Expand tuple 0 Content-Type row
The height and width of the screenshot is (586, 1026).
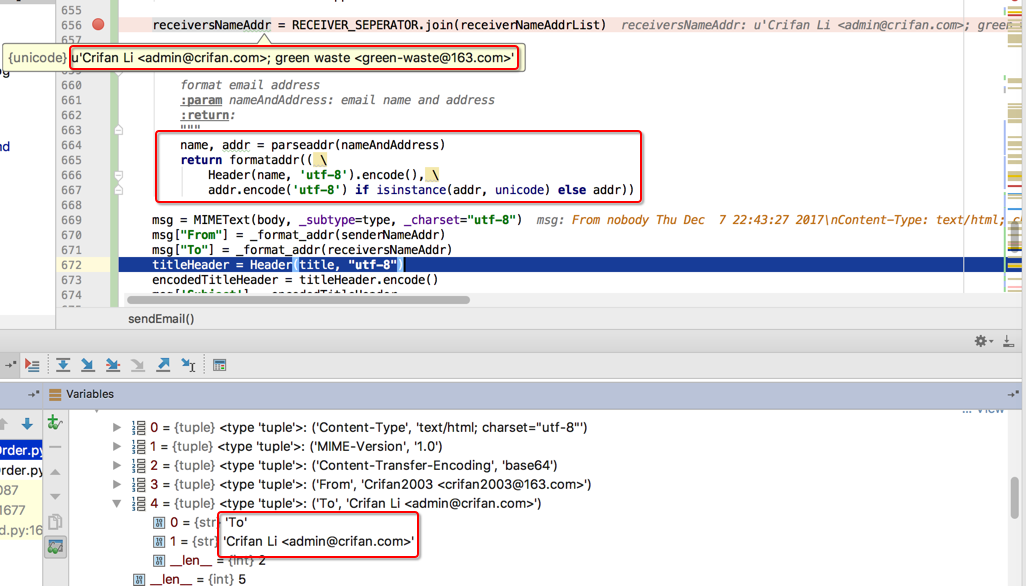click(x=116, y=427)
